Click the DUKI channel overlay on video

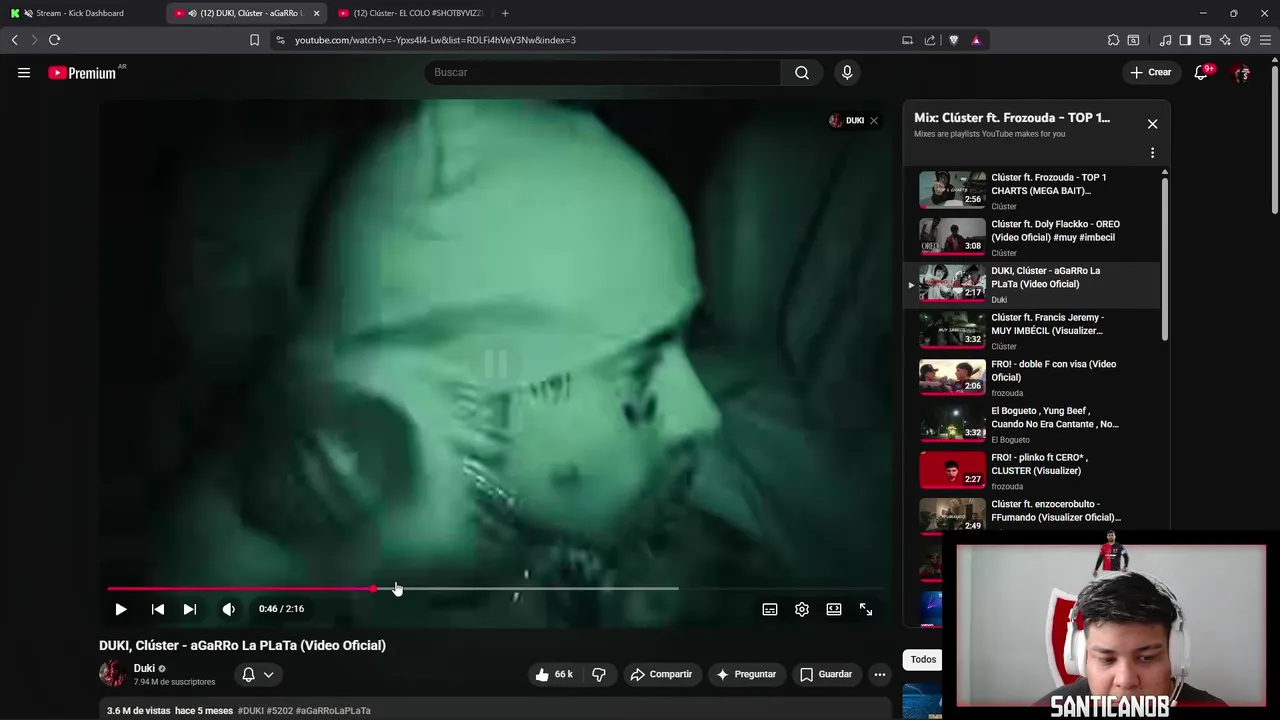pos(846,121)
